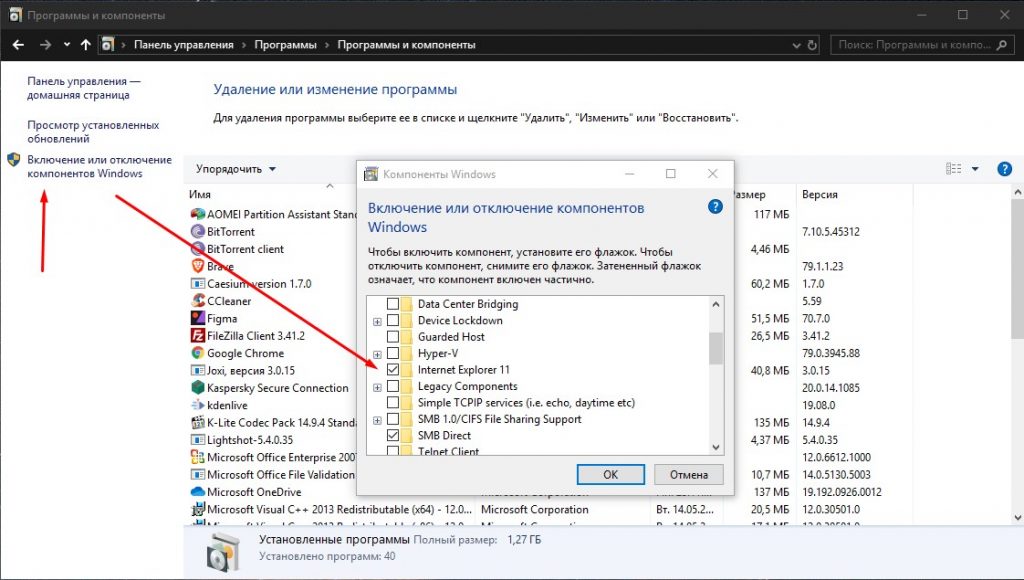This screenshot has height=580, width=1024.
Task: Open Просмотр установленных обновлений link
Action: pyautogui.click(x=93, y=131)
